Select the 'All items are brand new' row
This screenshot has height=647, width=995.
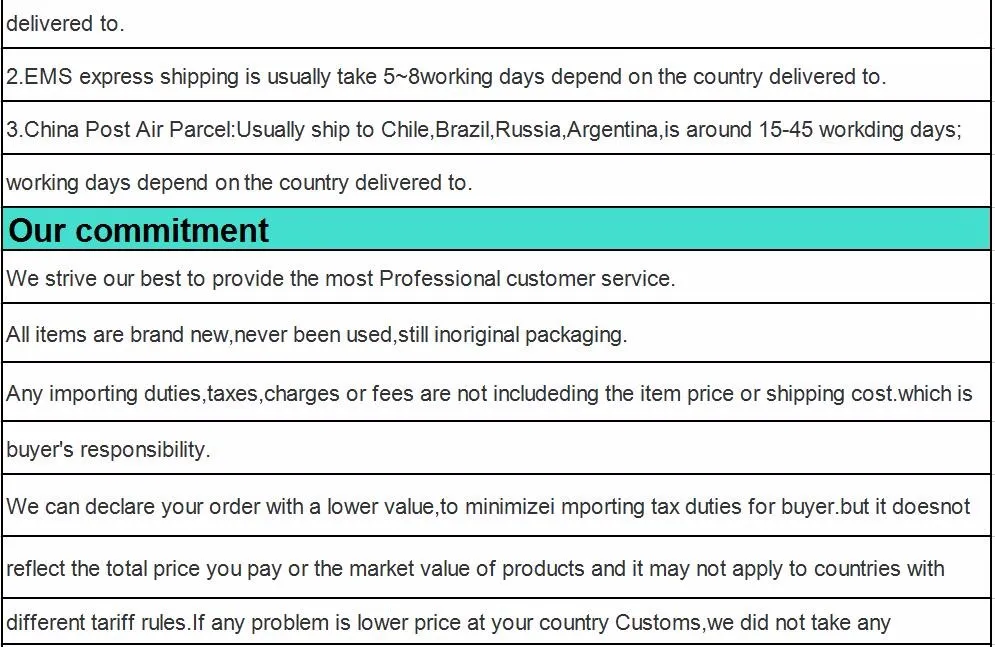[x=496, y=333]
